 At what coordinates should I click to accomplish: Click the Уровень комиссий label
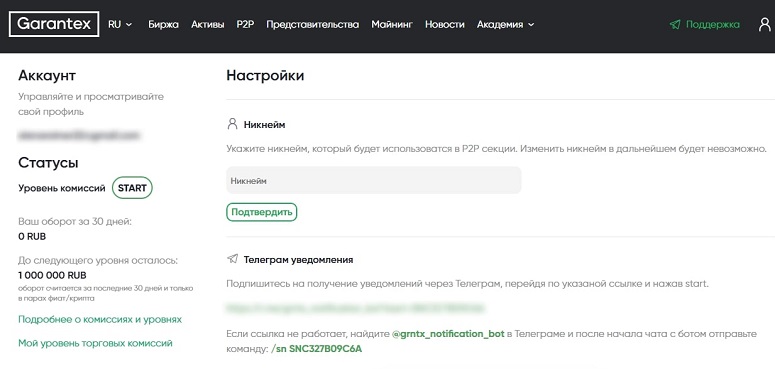coord(62,188)
